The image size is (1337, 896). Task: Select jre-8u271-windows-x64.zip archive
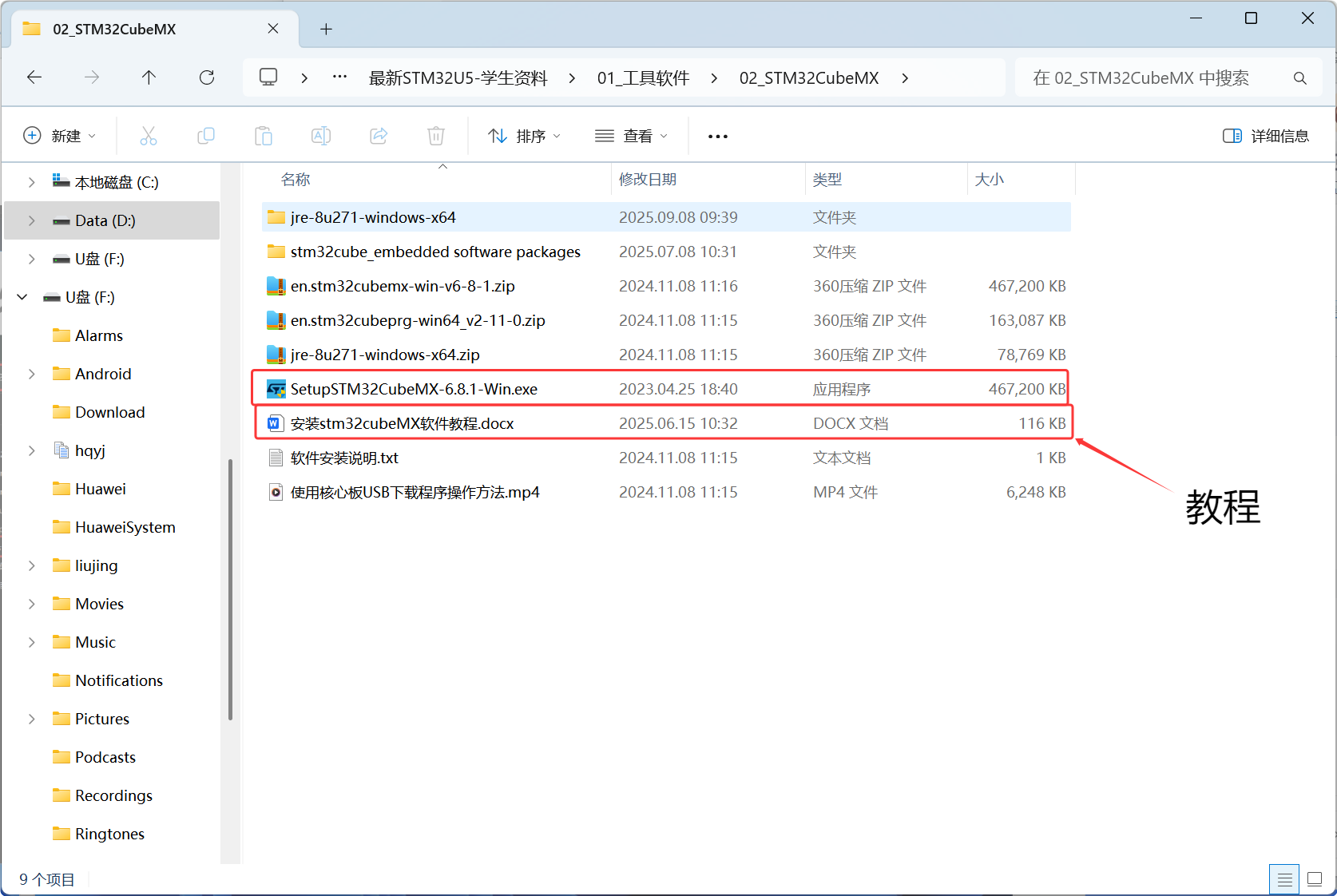[x=667, y=355]
